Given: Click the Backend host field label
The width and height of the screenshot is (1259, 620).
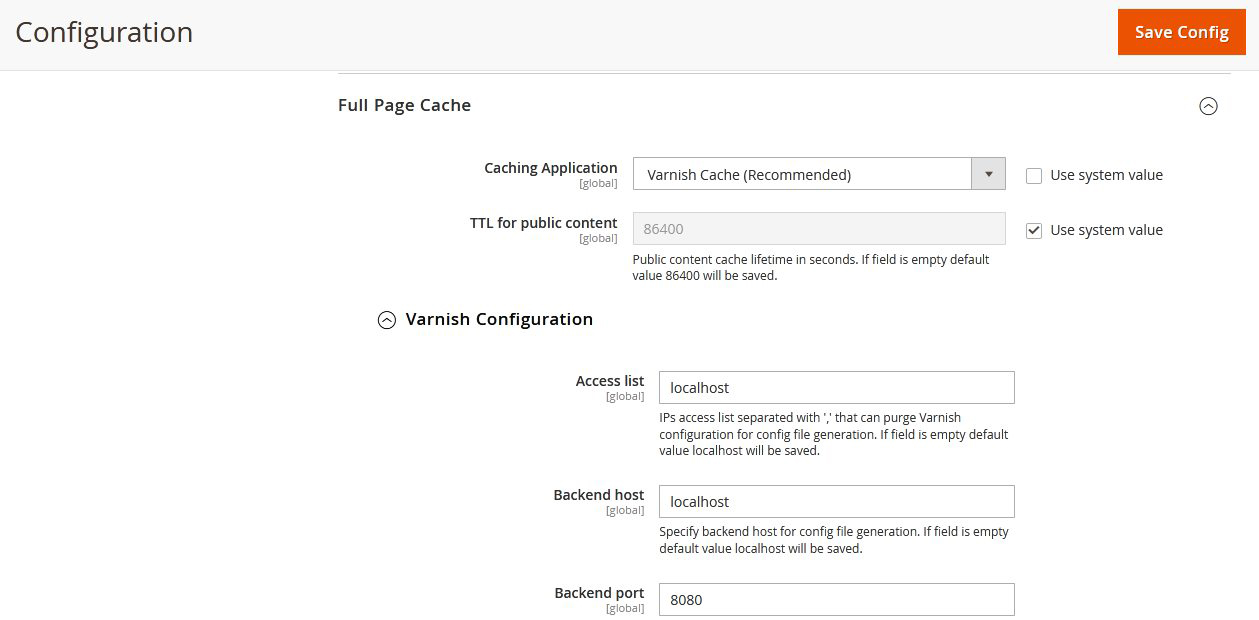Looking at the screenshot, I should 598,495.
